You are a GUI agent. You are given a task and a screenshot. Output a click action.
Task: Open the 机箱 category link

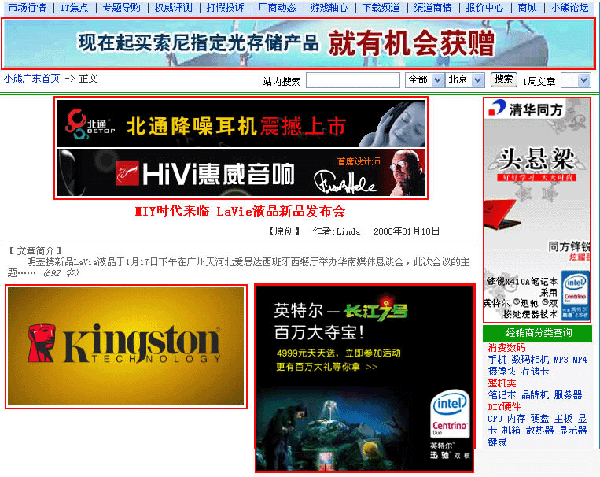[511, 430]
